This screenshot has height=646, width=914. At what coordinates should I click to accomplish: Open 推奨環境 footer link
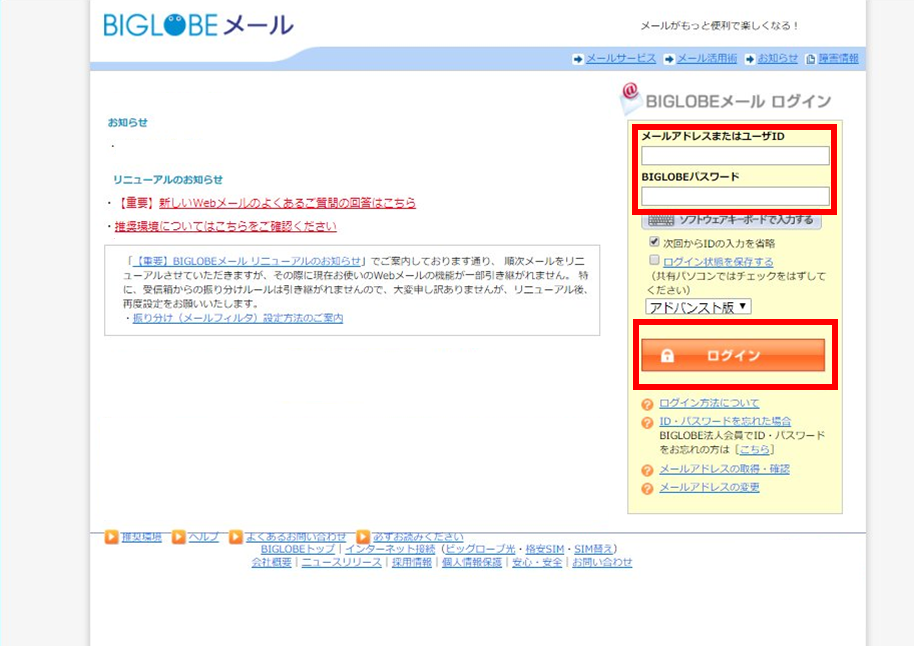tap(142, 537)
